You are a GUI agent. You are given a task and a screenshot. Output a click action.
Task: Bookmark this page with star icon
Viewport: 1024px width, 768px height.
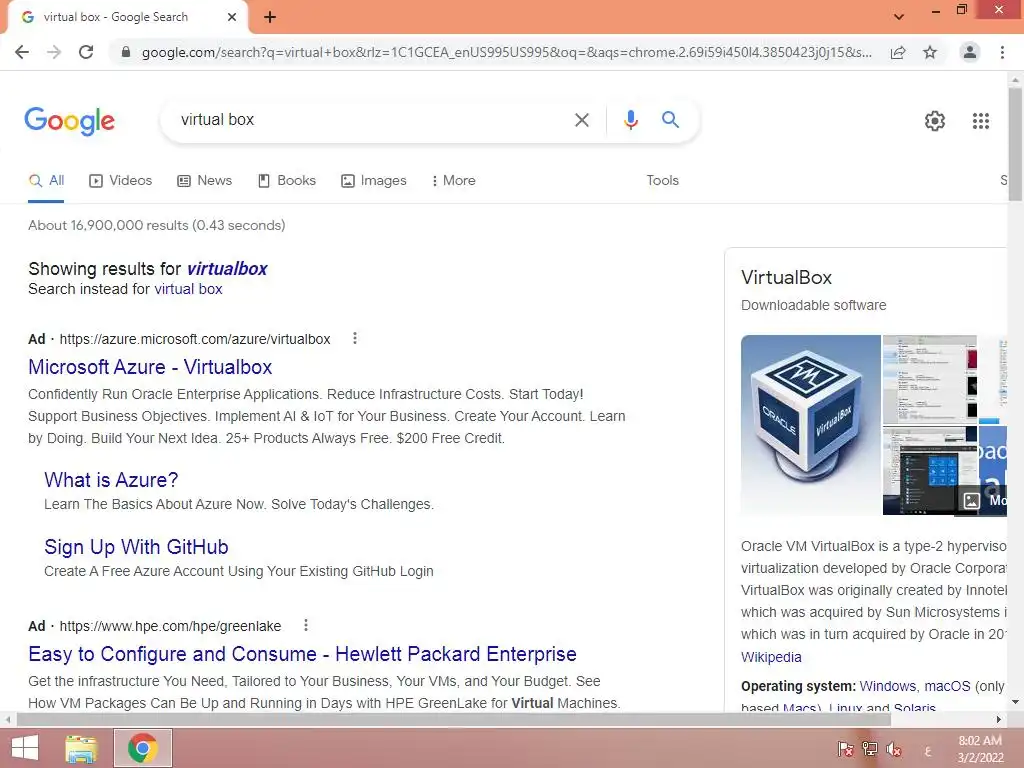[930, 52]
